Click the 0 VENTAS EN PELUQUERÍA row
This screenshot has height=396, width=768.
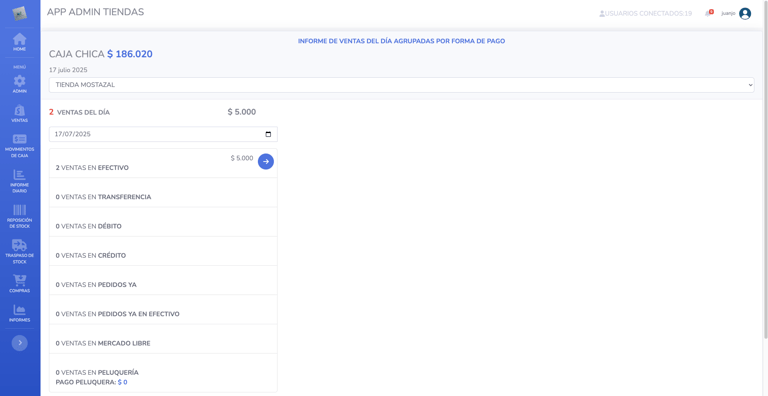point(163,373)
